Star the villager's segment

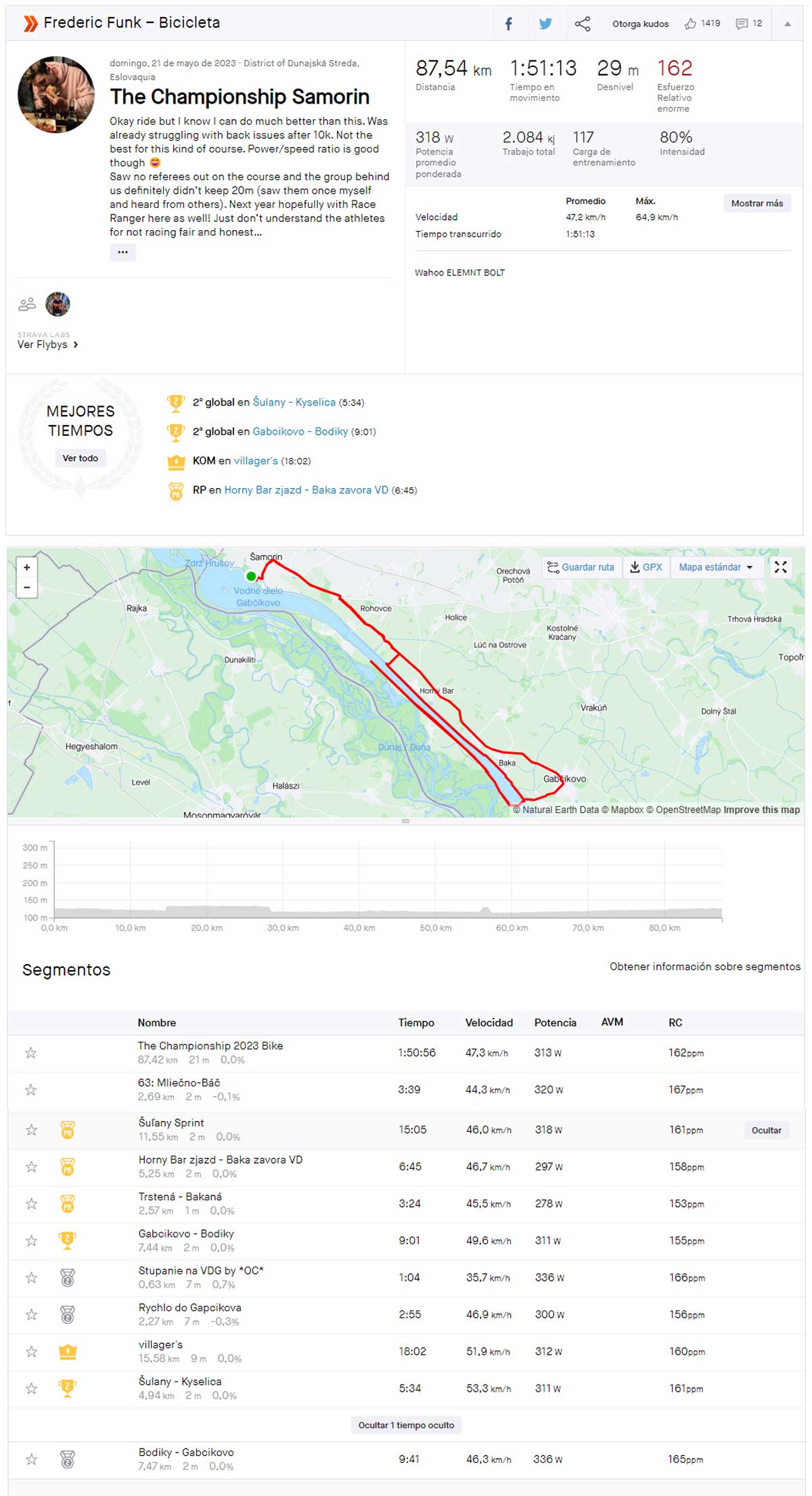click(x=31, y=1351)
